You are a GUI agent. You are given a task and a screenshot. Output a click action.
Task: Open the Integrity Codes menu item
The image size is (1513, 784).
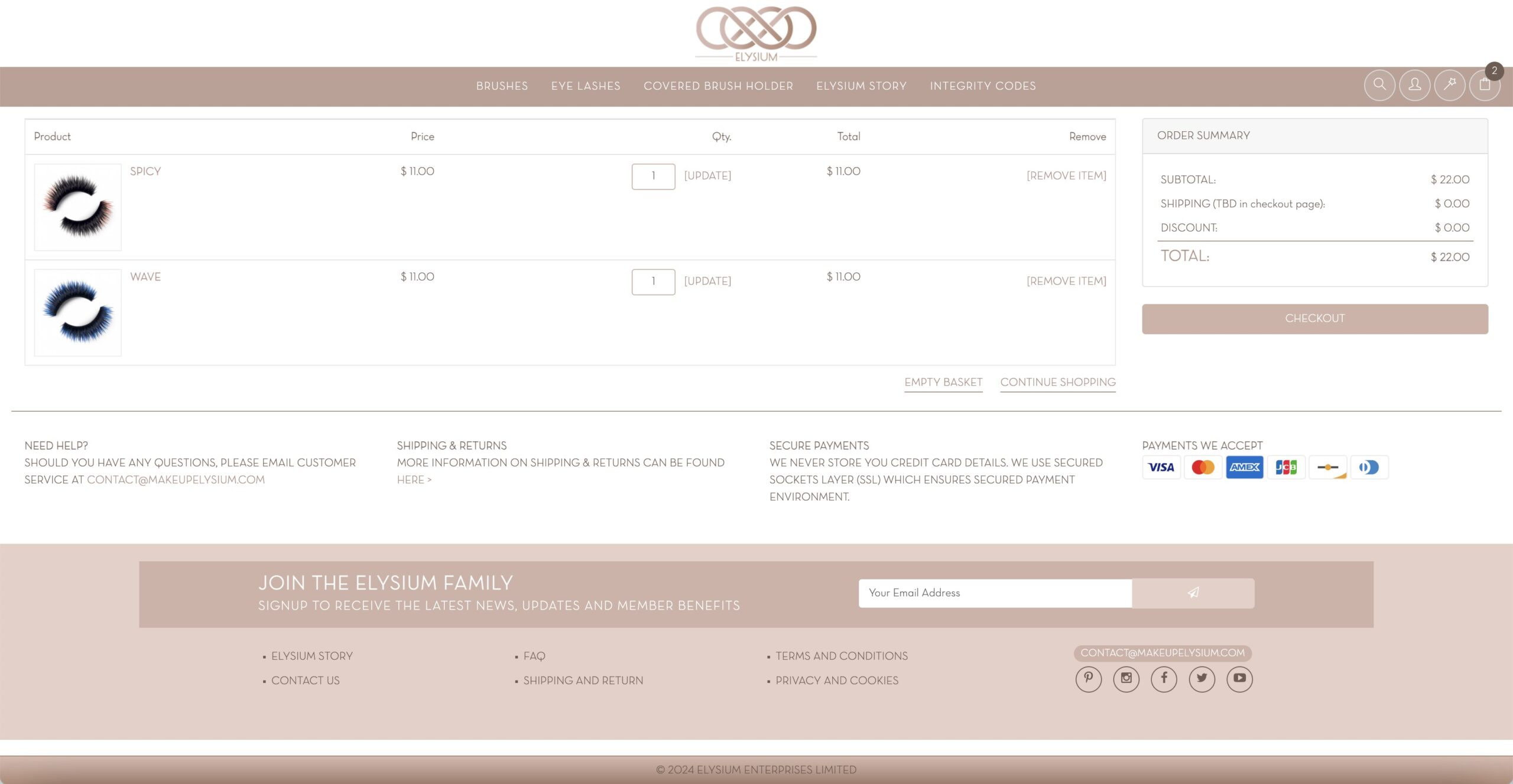[x=983, y=86]
